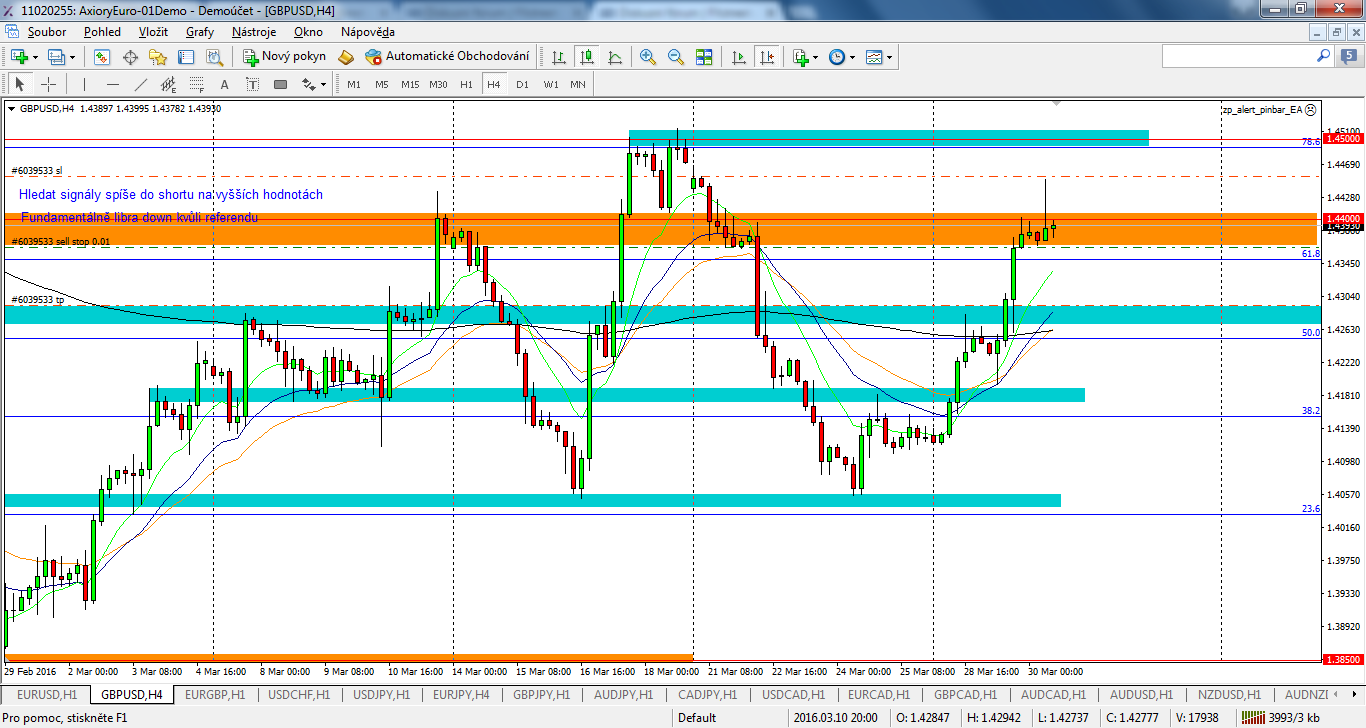1366x728 pixels.
Task: Tile chart windows icon
Action: pos(704,57)
